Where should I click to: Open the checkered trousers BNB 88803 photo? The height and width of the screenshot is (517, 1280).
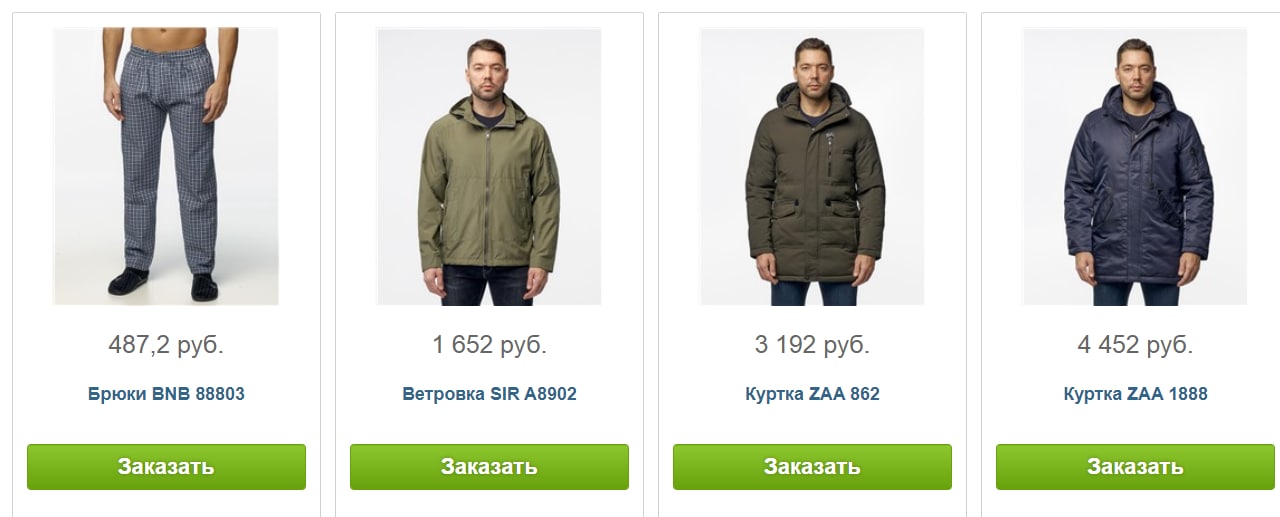coord(166,166)
